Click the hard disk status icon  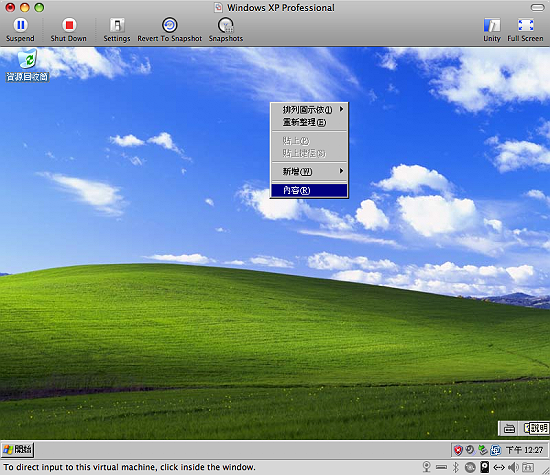coord(484,467)
